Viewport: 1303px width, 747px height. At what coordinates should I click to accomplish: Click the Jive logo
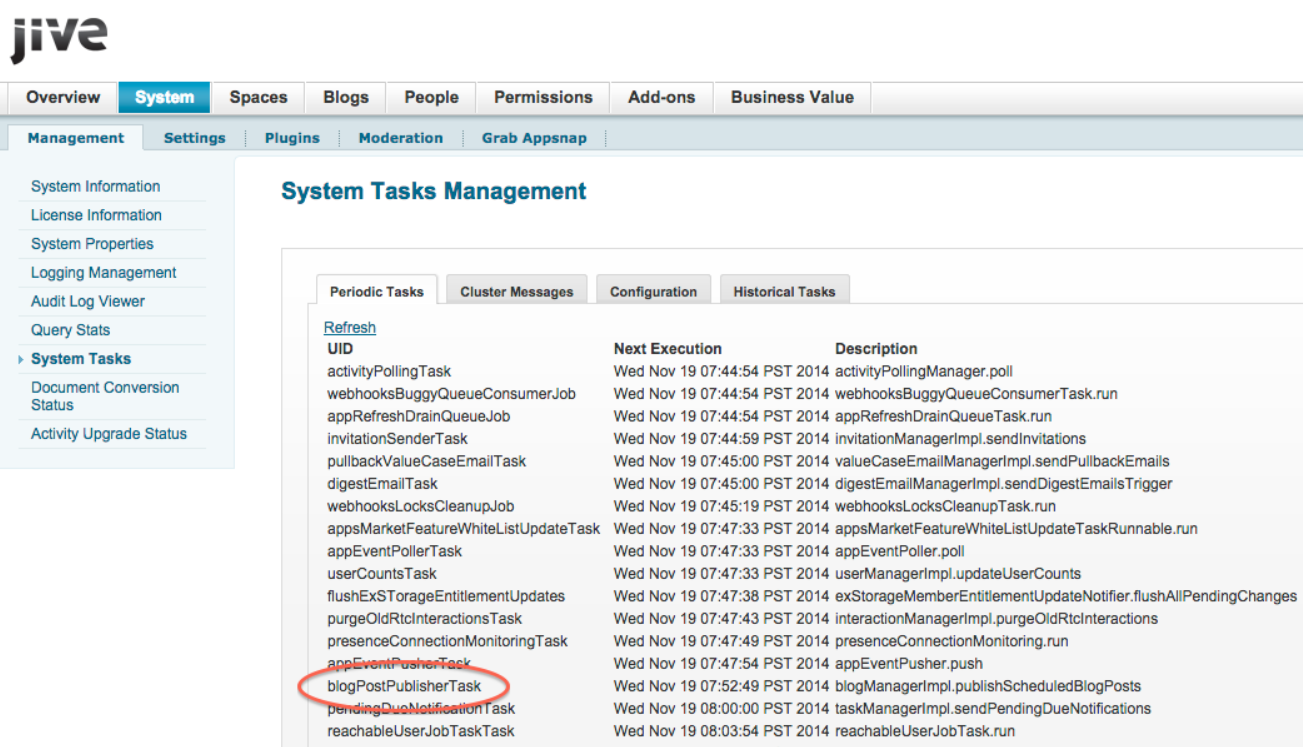point(59,39)
